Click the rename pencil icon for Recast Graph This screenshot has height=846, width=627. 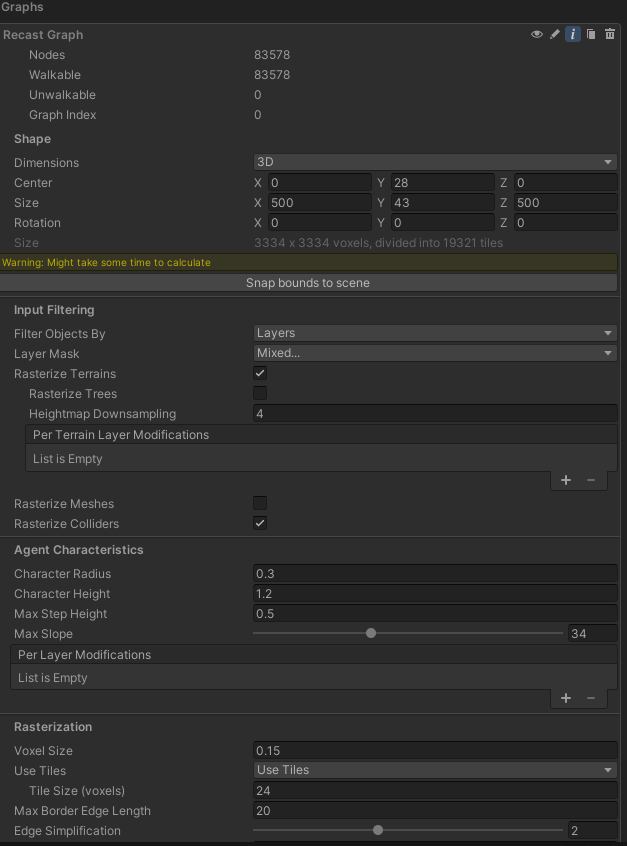(x=555, y=35)
